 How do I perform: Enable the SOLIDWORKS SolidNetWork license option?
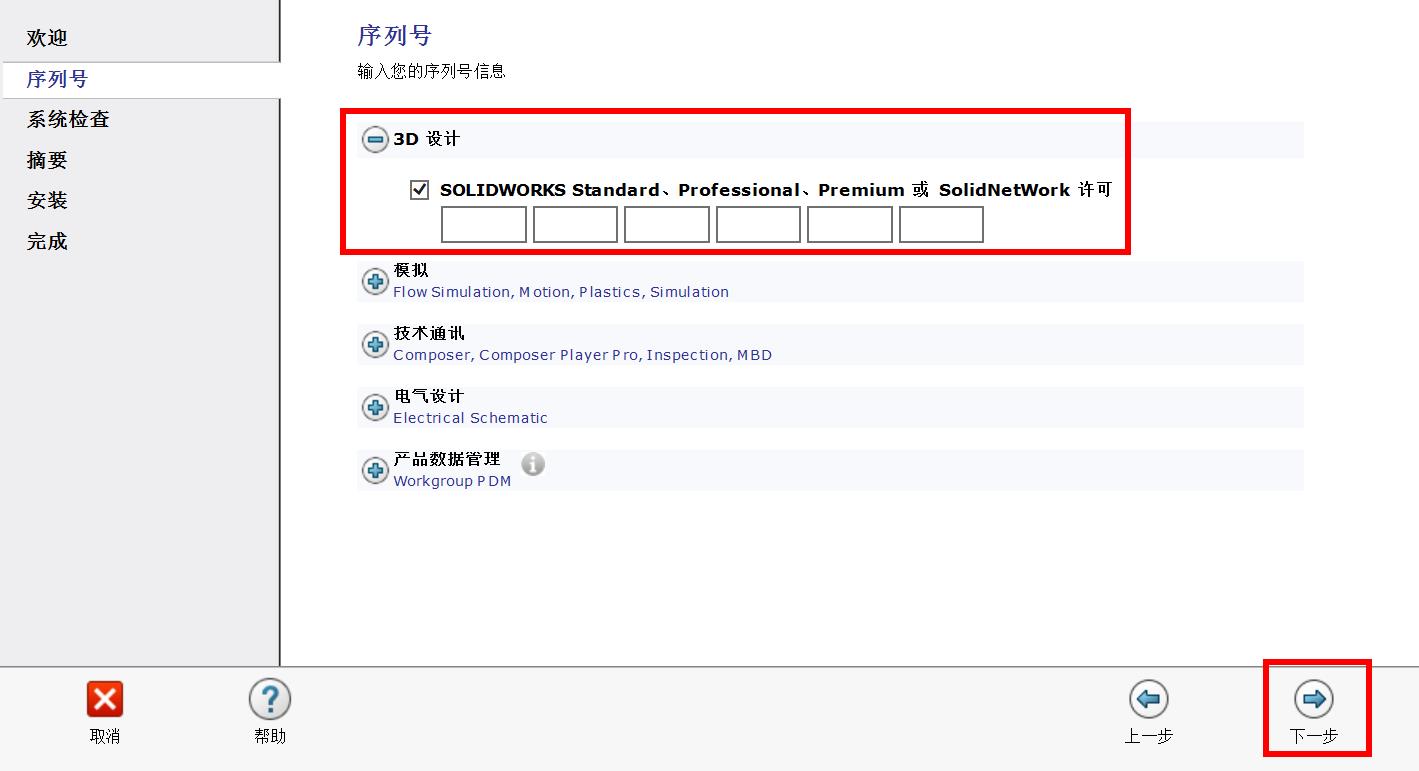click(419, 189)
